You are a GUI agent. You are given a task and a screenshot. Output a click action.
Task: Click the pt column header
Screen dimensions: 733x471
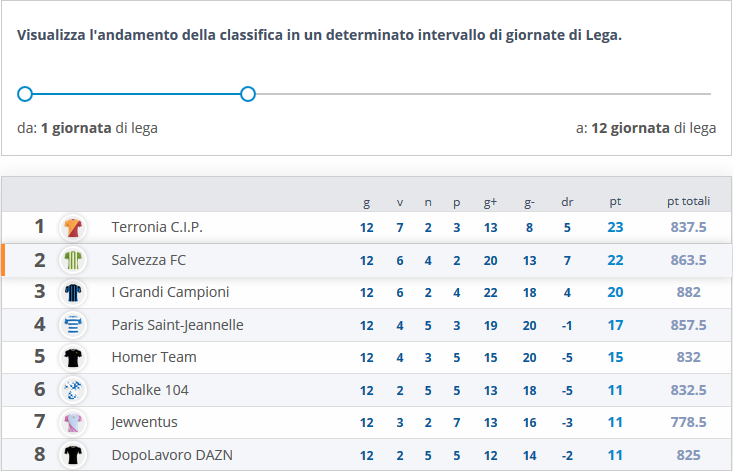[615, 202]
